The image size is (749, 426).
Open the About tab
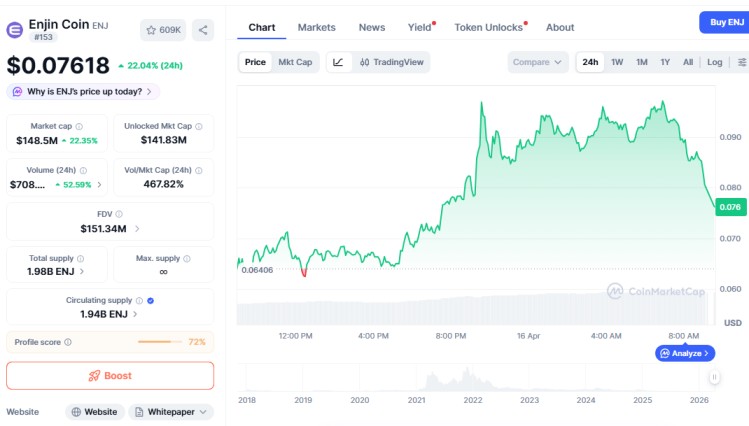pos(560,28)
